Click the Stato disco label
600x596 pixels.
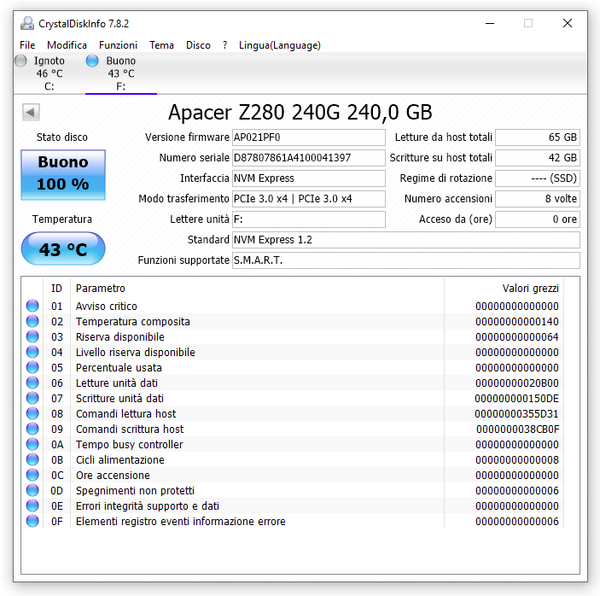pos(62,137)
